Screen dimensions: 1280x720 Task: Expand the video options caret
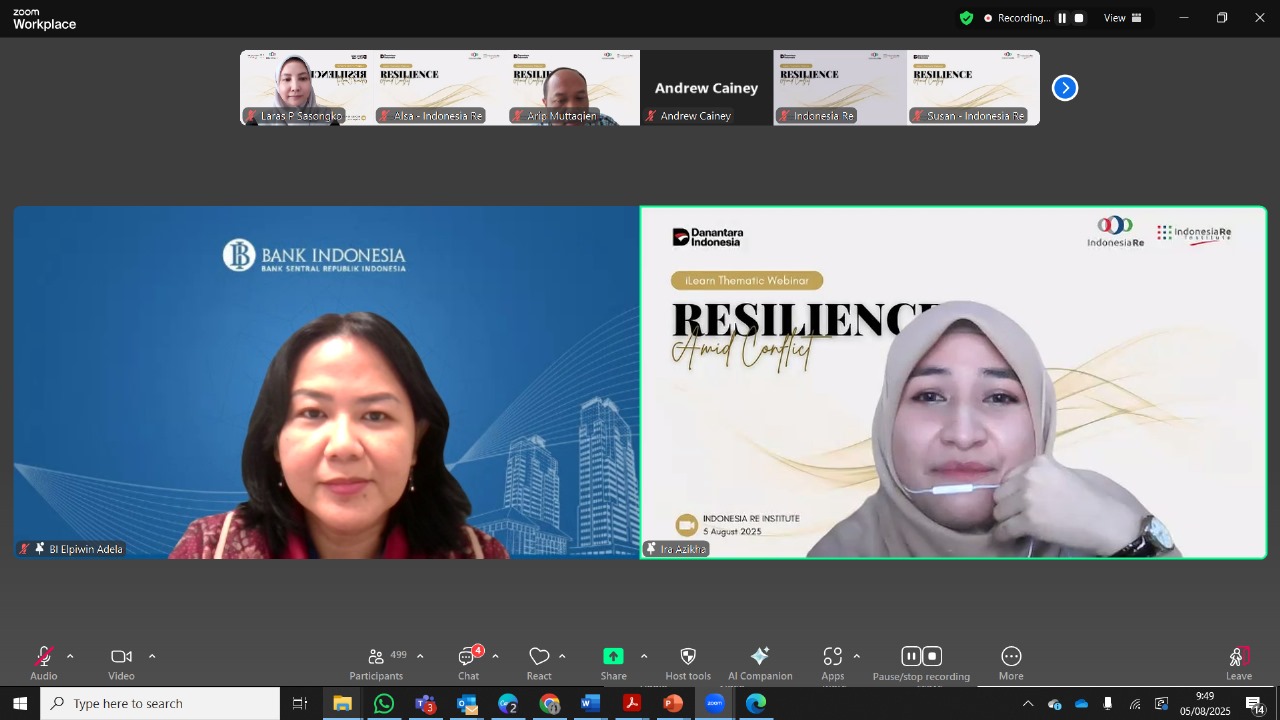pyautogui.click(x=152, y=657)
